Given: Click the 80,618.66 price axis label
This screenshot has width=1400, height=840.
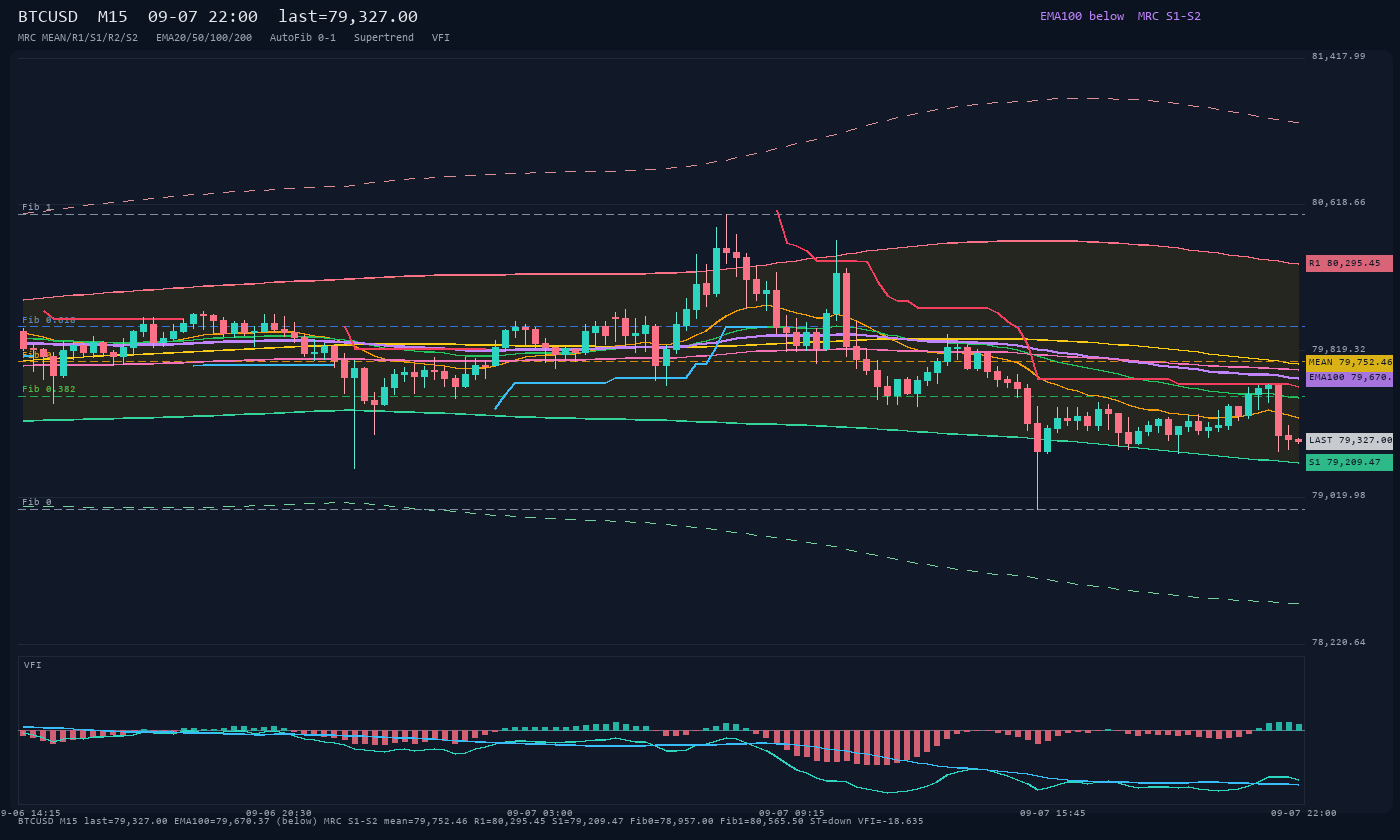Looking at the screenshot, I should click(1338, 202).
